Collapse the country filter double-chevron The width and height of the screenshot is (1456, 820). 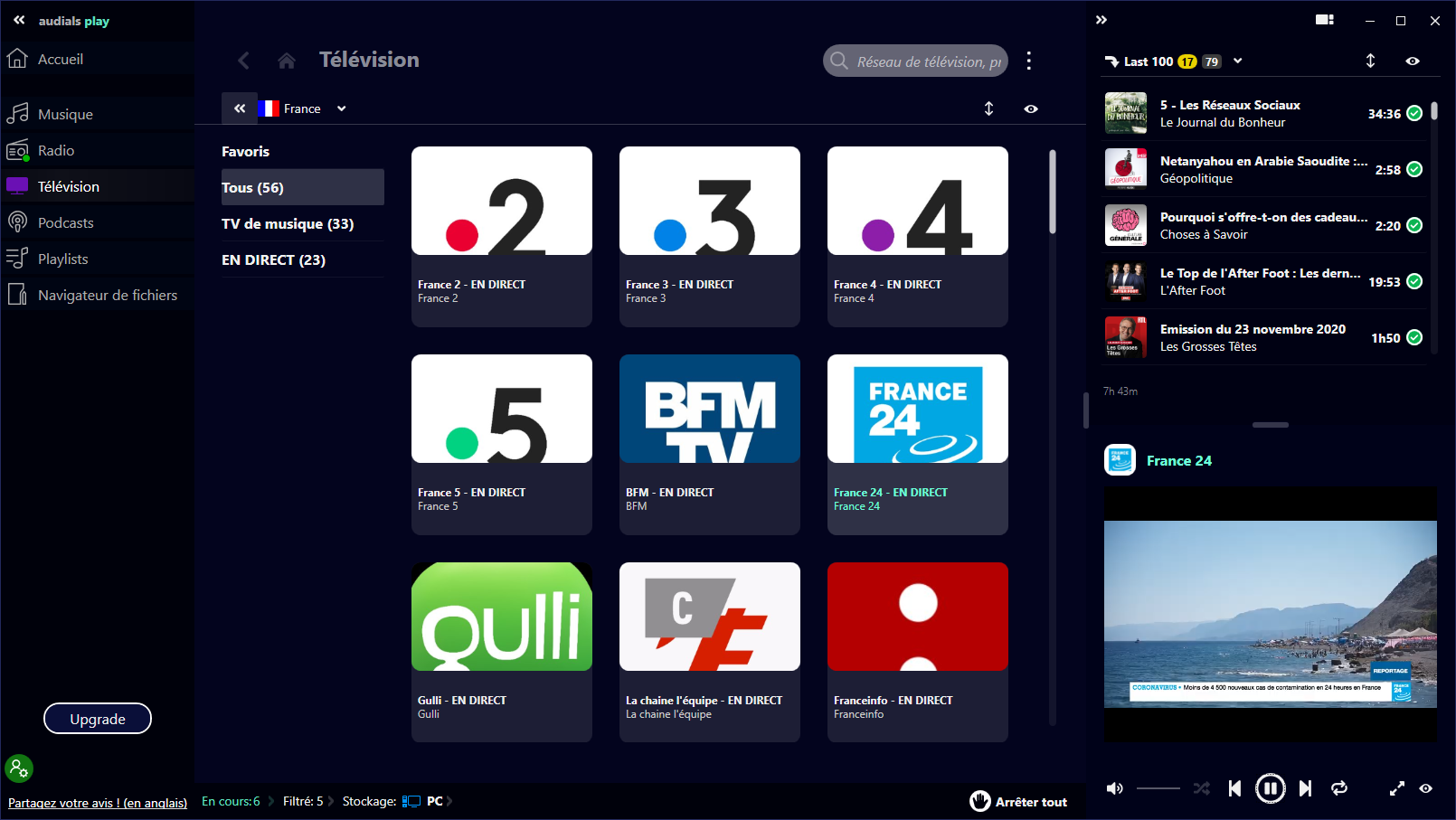click(240, 108)
